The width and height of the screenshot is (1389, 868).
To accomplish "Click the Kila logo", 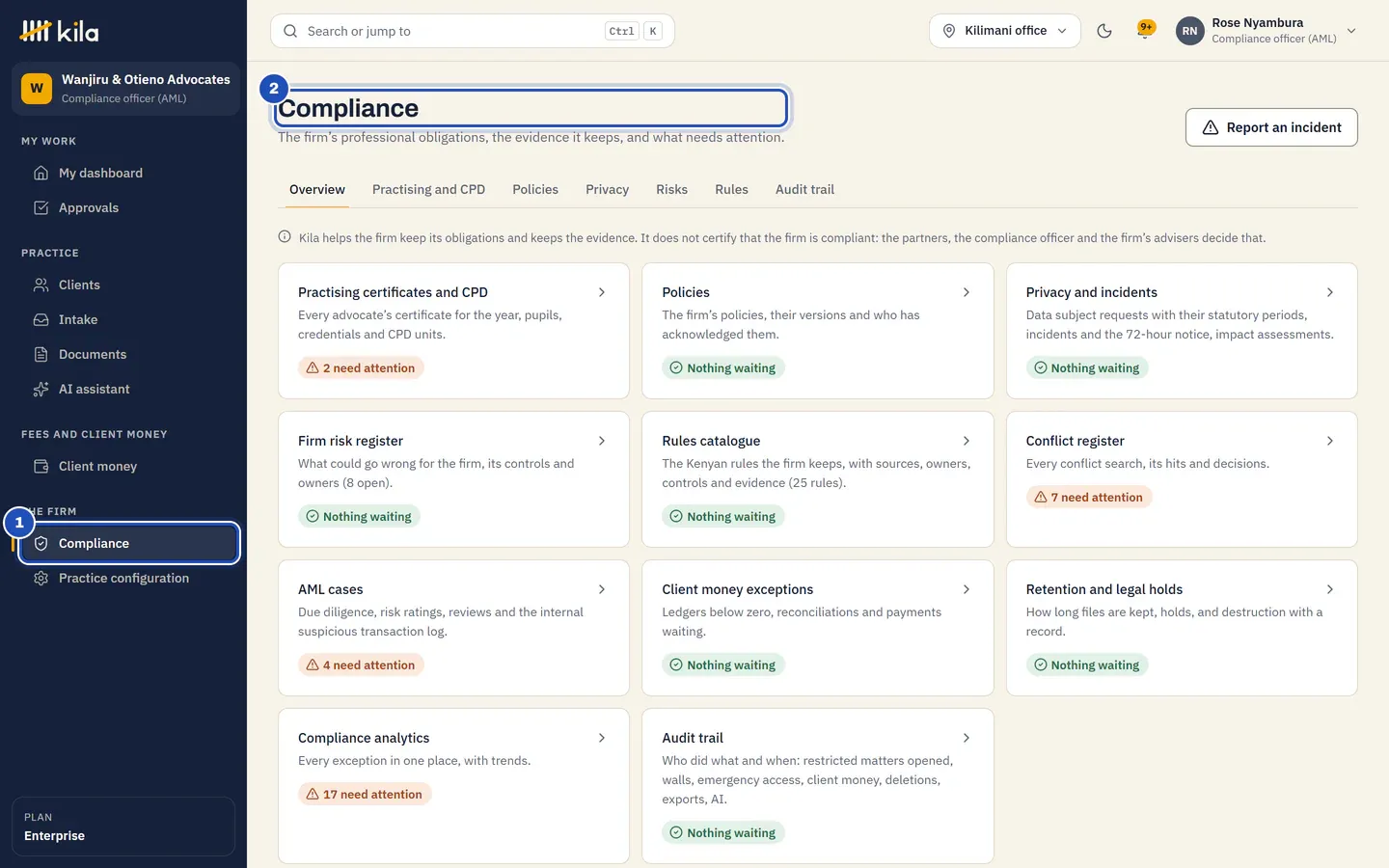I will 59,31.
